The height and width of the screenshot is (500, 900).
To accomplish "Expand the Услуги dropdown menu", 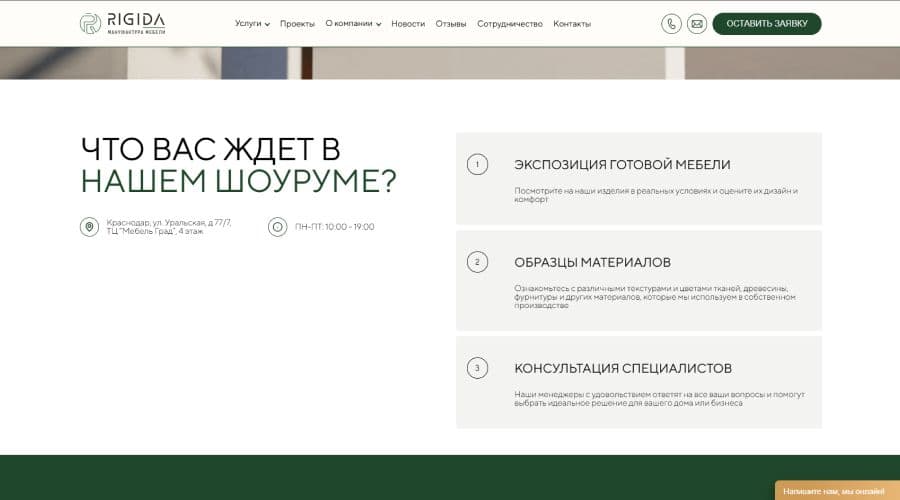I will click(x=252, y=24).
